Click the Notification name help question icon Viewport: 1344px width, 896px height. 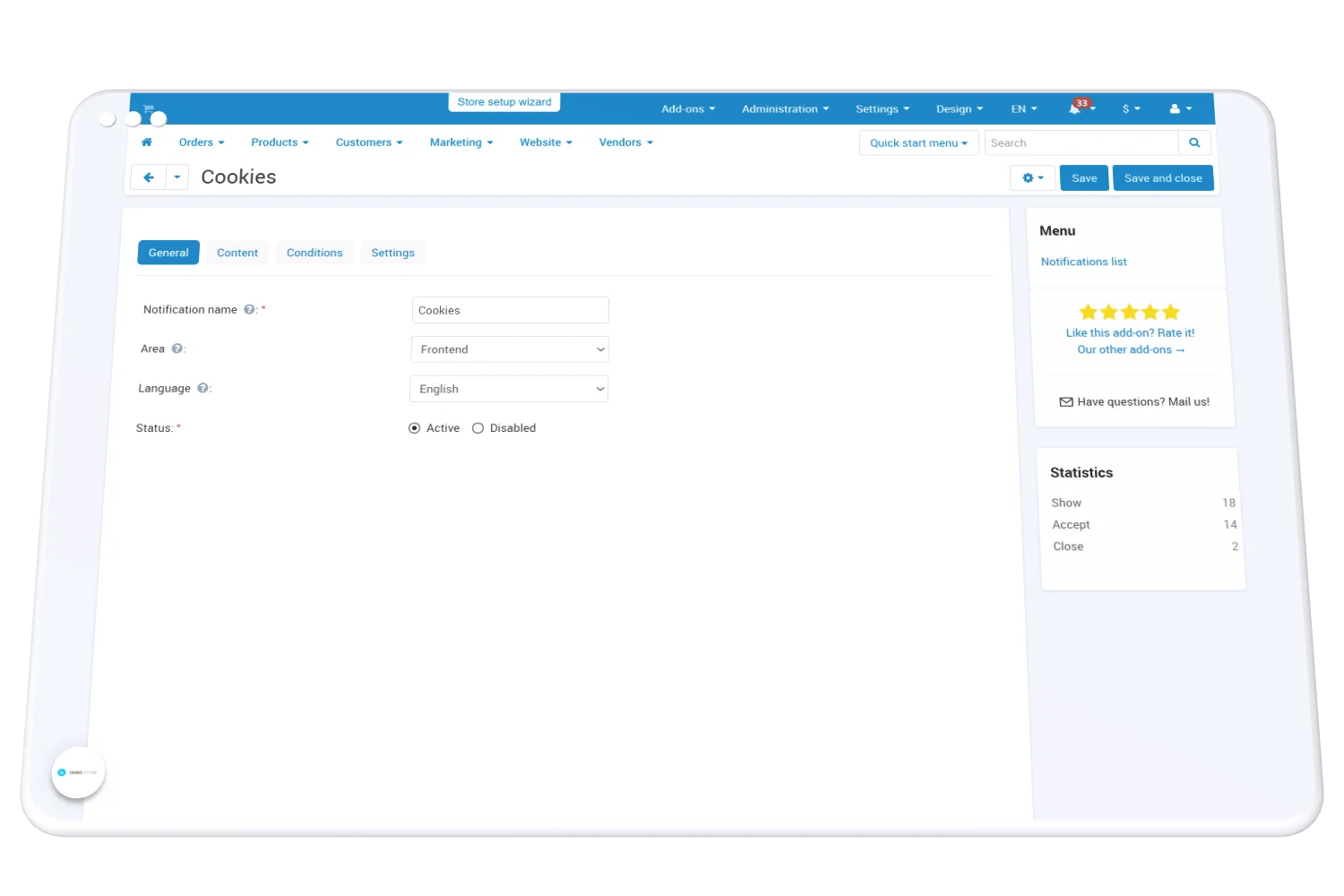[x=249, y=310]
